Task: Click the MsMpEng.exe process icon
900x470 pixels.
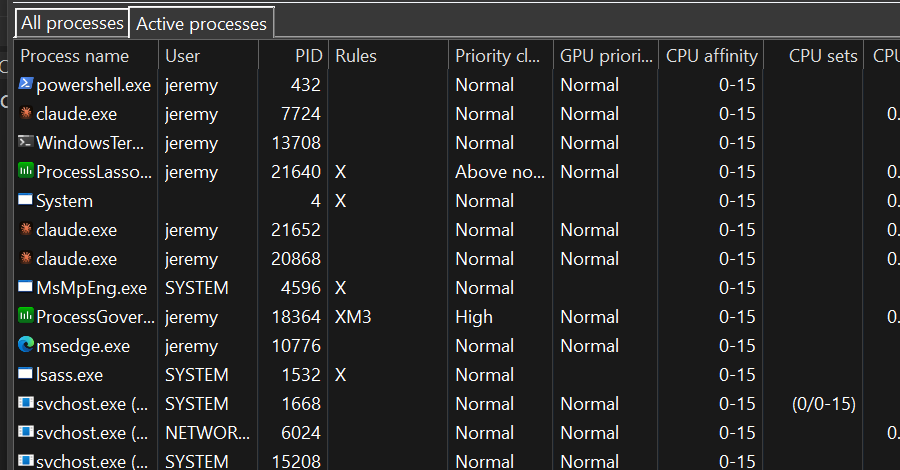Action: [x=26, y=286]
